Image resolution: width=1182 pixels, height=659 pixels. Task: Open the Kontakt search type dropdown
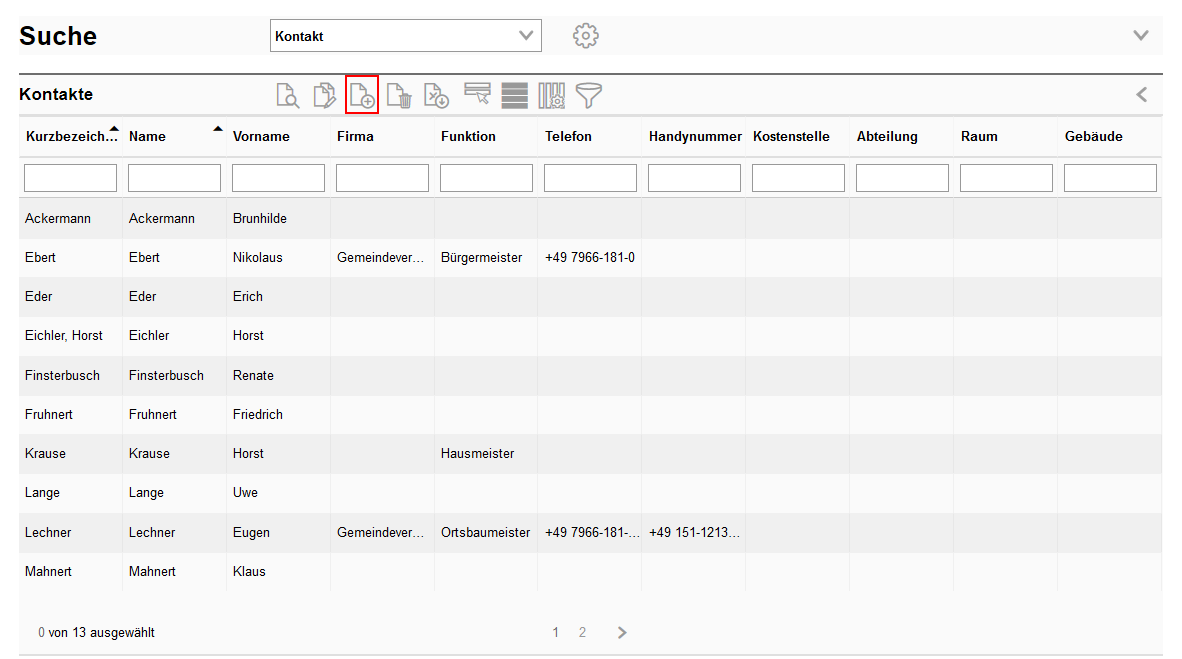[x=406, y=36]
